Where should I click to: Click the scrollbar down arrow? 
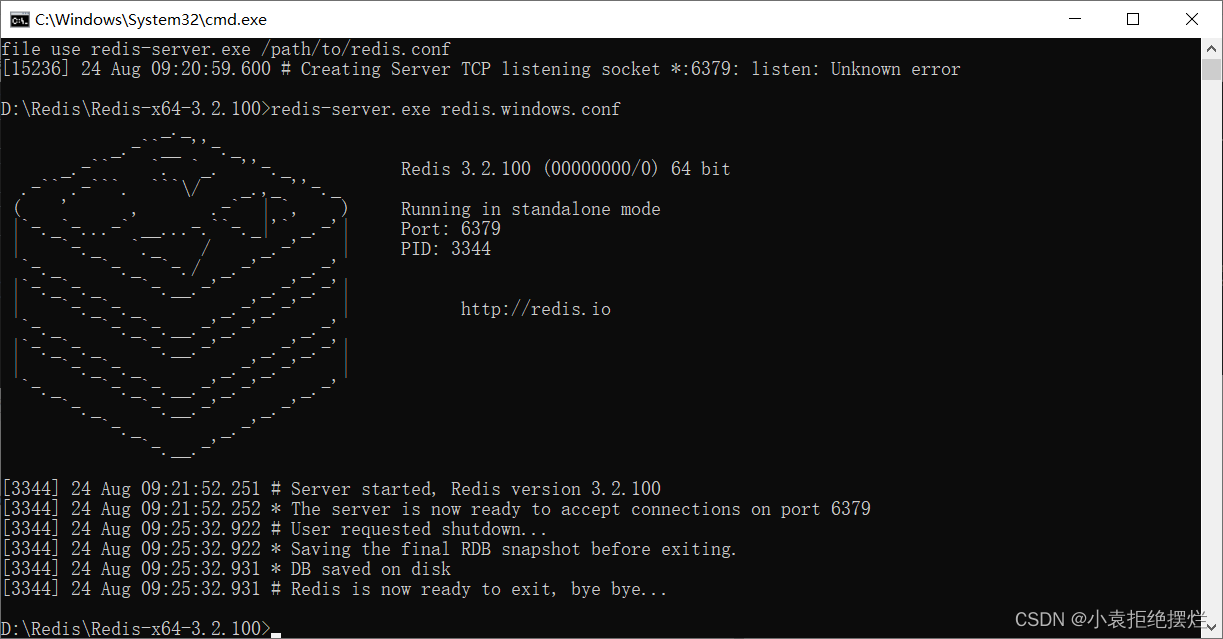[x=1211, y=628]
